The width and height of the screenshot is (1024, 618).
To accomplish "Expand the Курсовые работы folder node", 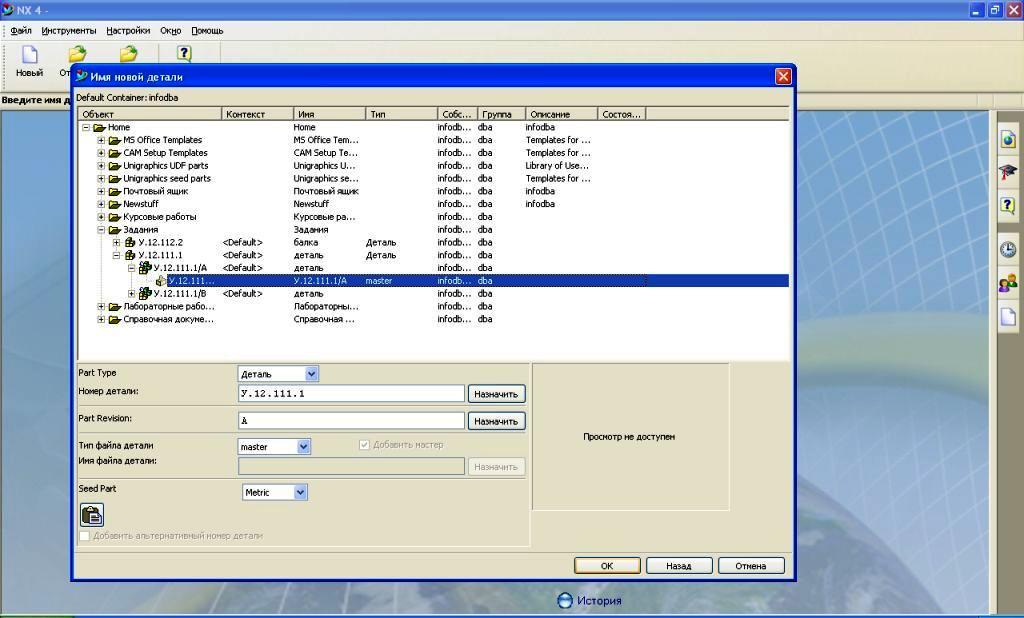I will (x=101, y=217).
